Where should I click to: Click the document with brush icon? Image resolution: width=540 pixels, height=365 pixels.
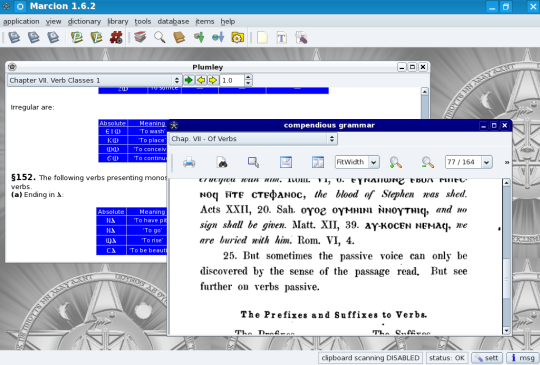pyautogui.click(x=301, y=37)
